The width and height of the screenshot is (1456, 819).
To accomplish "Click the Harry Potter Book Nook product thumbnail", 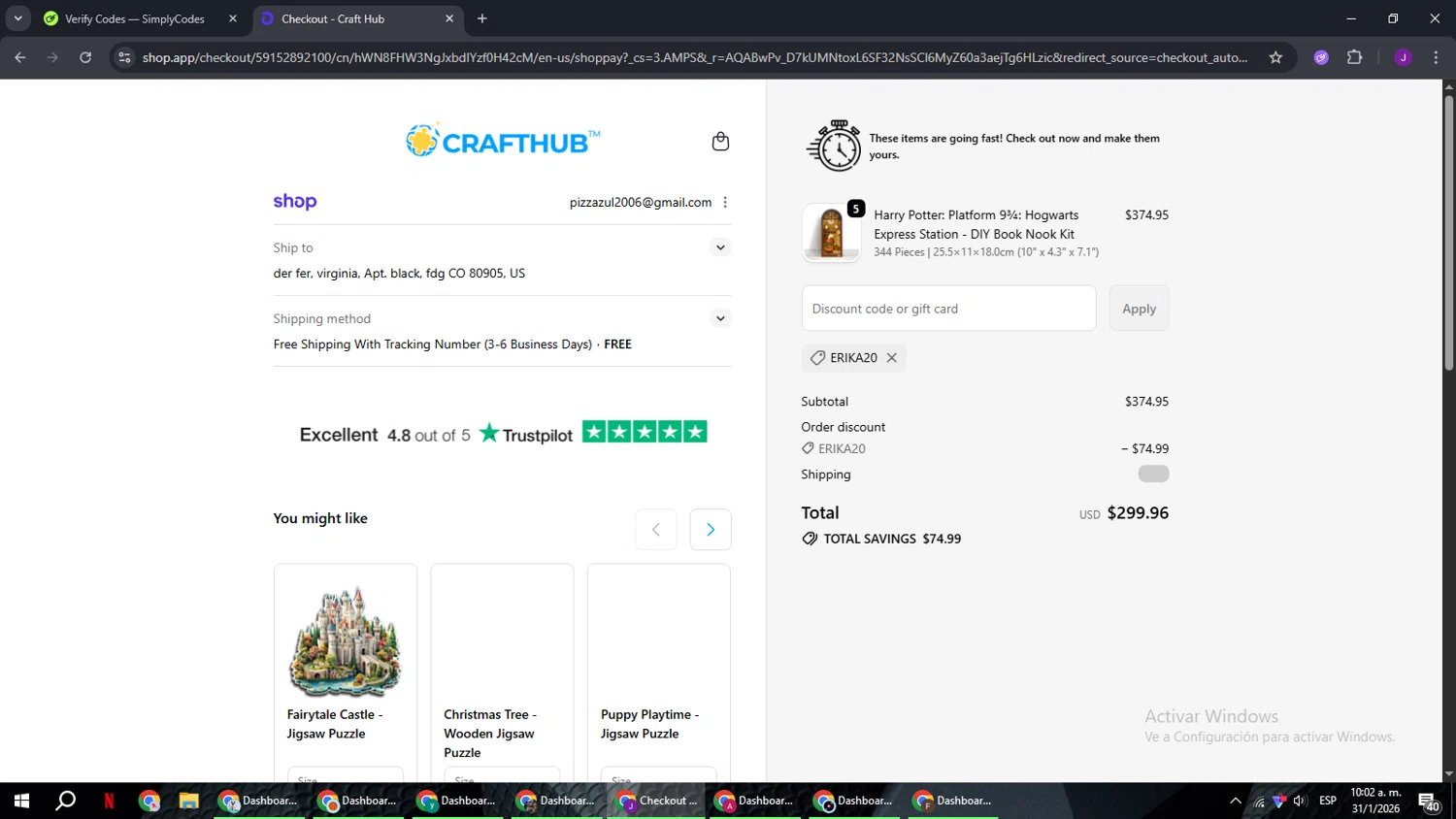I will point(831,233).
